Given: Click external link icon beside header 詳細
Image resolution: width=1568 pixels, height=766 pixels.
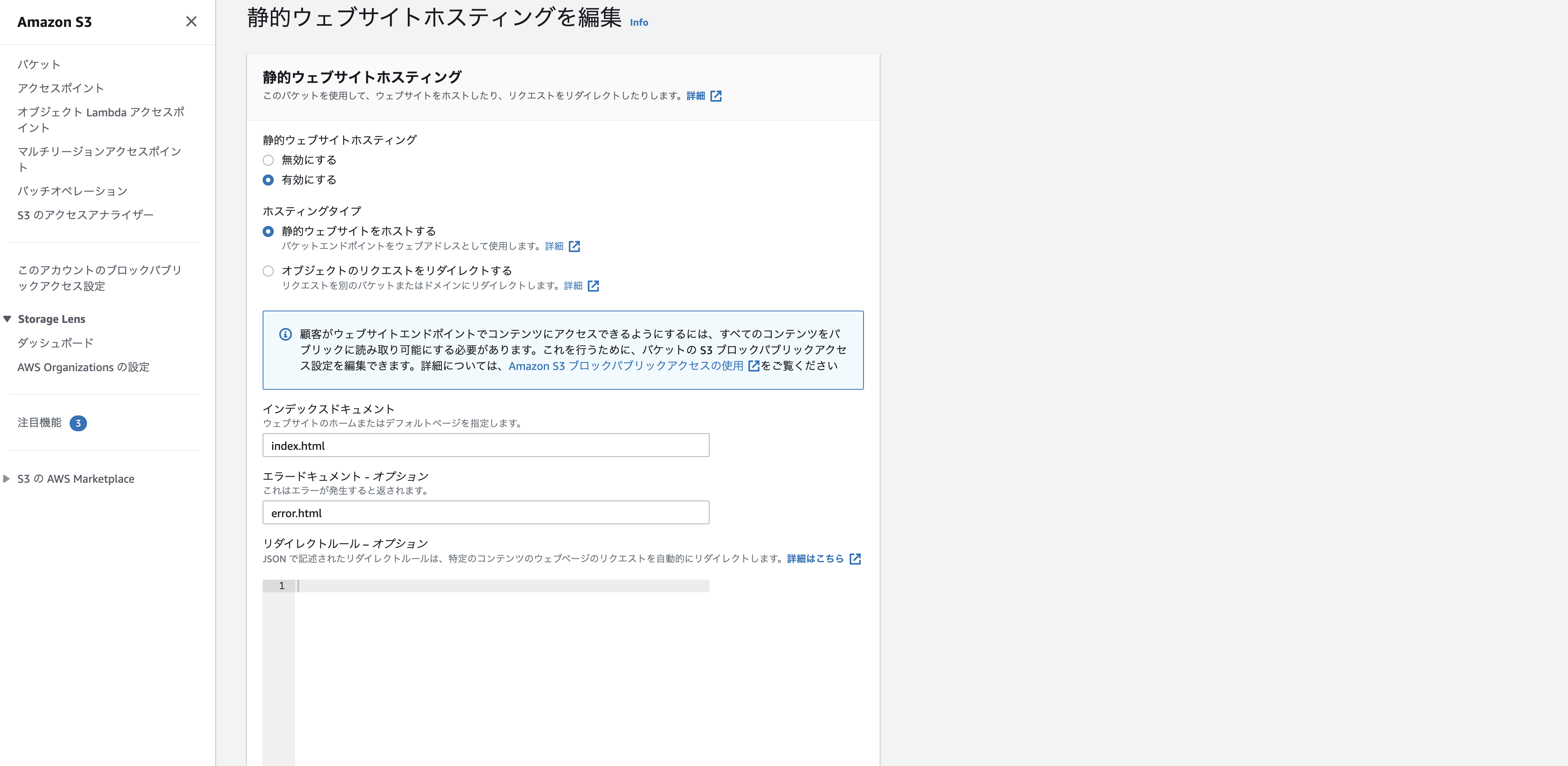Looking at the screenshot, I should point(716,96).
